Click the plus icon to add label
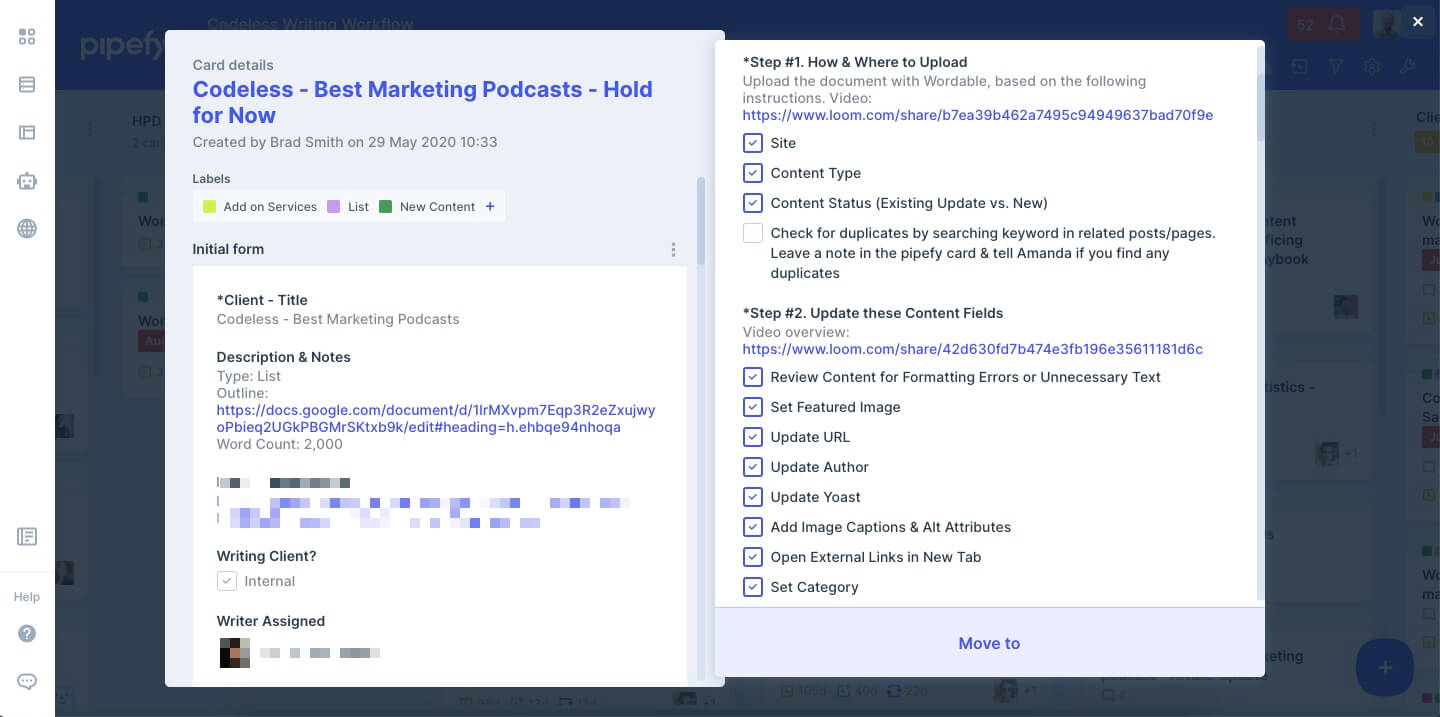 tap(490, 206)
